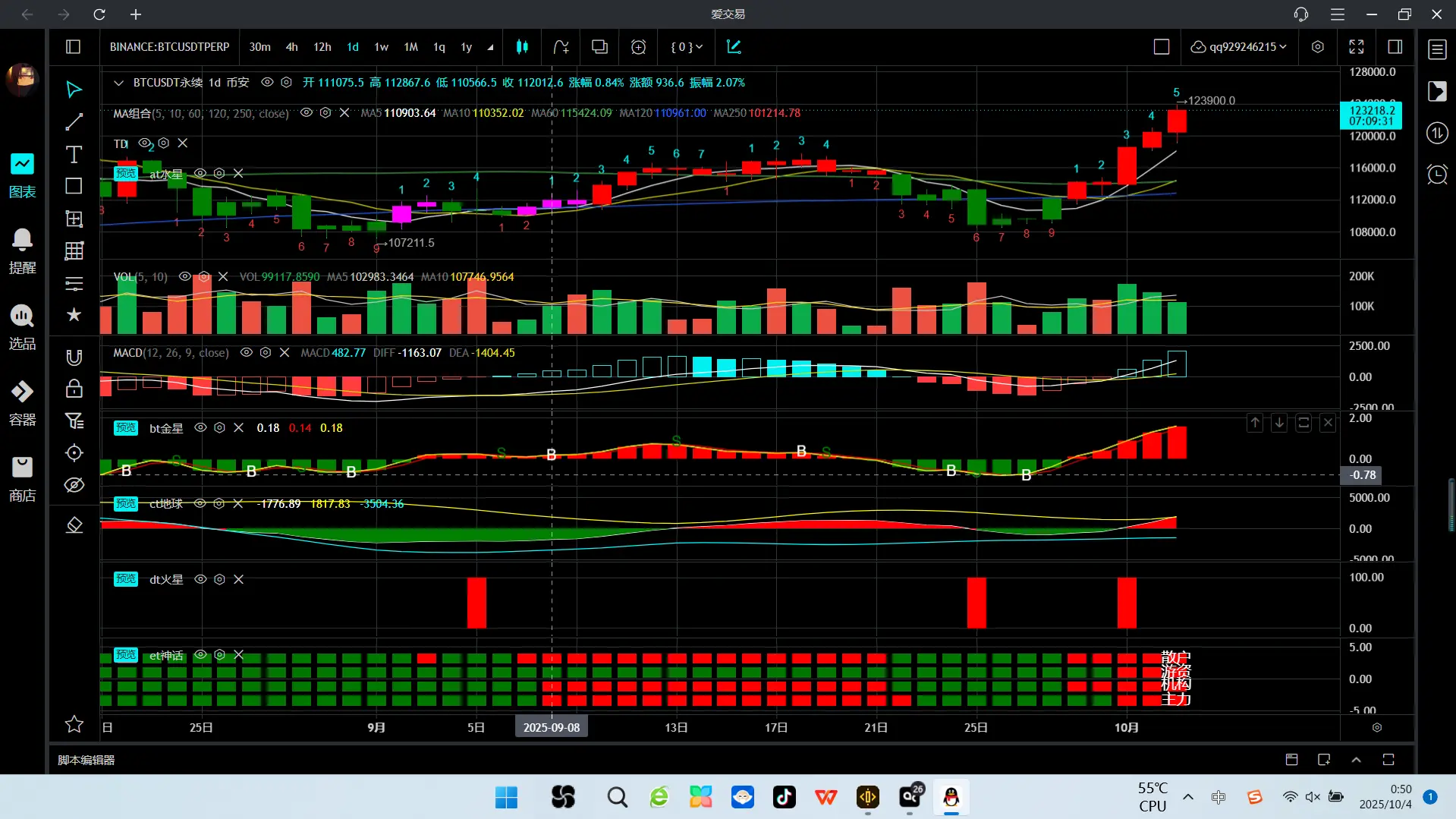This screenshot has height=819, width=1456.
Task: Toggle visibility of TD indicator
Action: click(144, 143)
